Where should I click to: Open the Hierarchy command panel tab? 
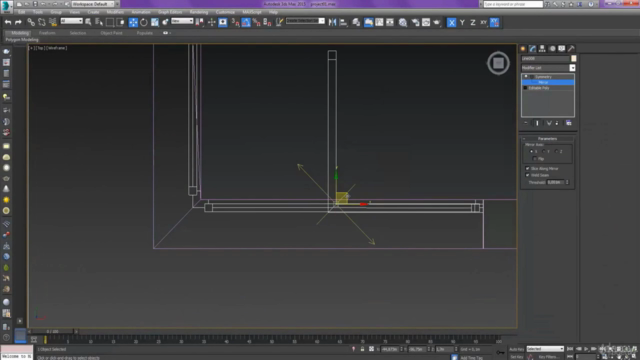(x=542, y=49)
